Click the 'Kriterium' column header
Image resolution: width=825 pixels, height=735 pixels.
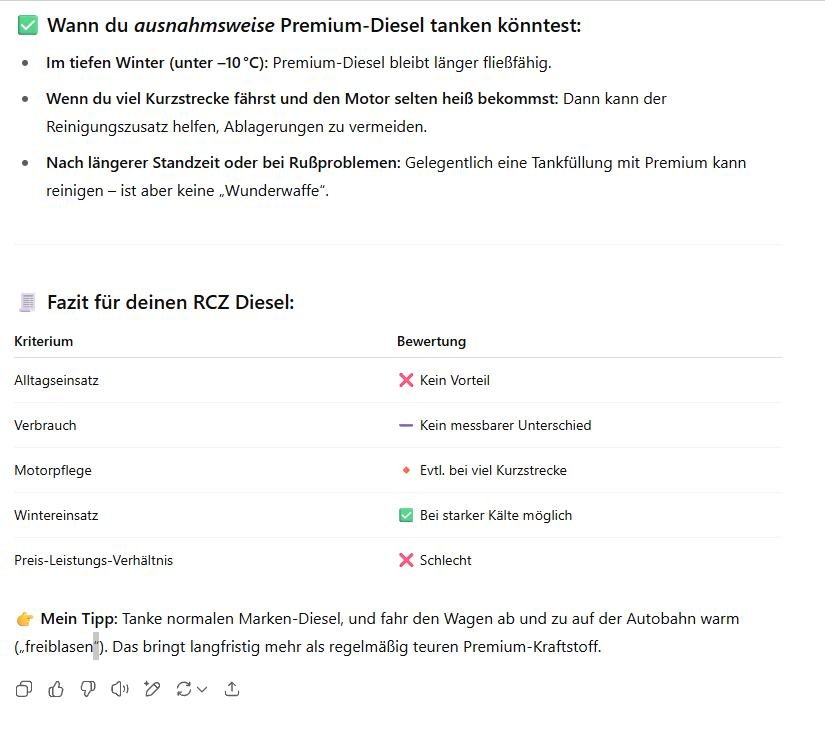pyautogui.click(x=44, y=341)
